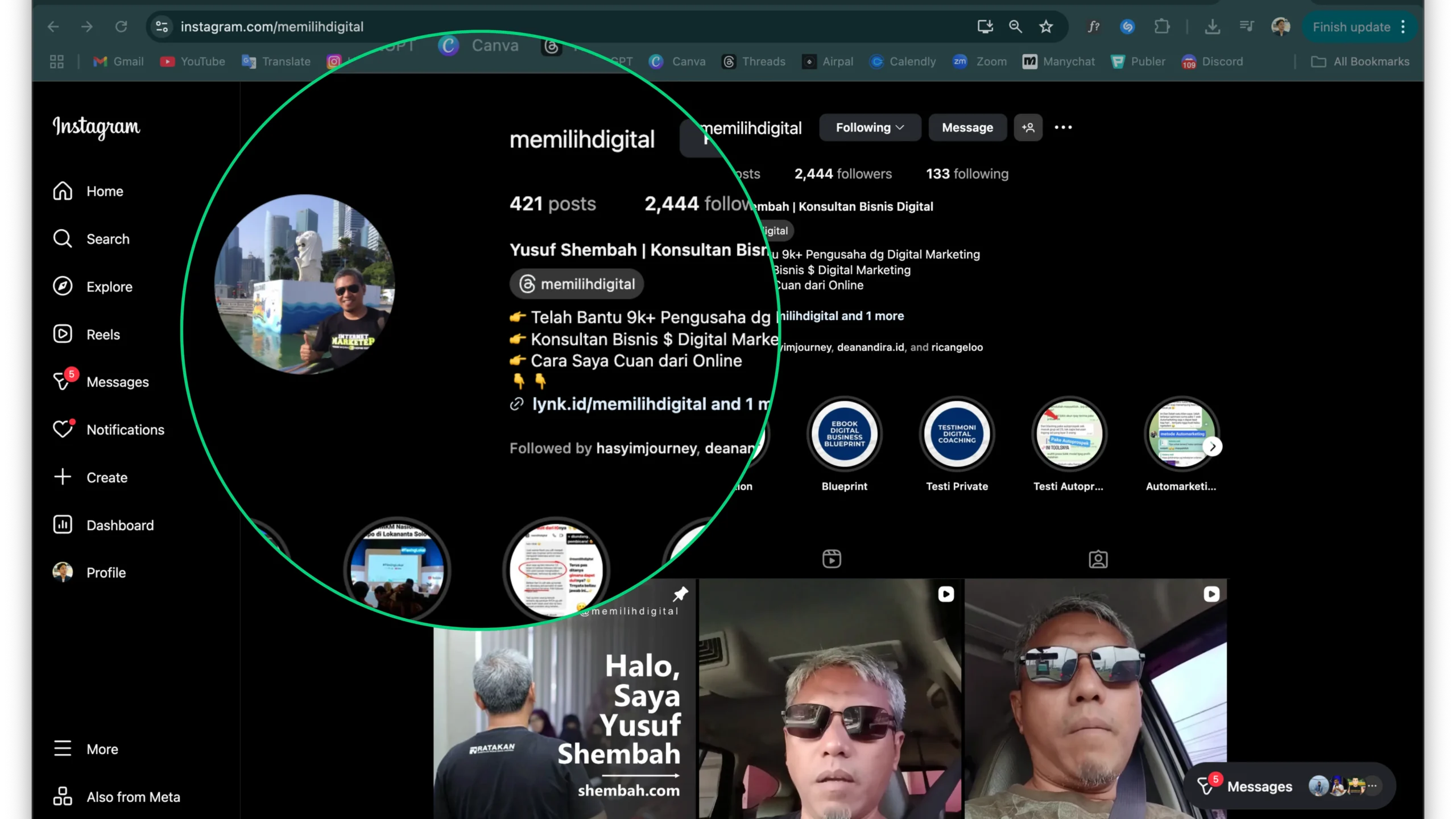
Task: Open the Translate bookmark
Action: 276,61
